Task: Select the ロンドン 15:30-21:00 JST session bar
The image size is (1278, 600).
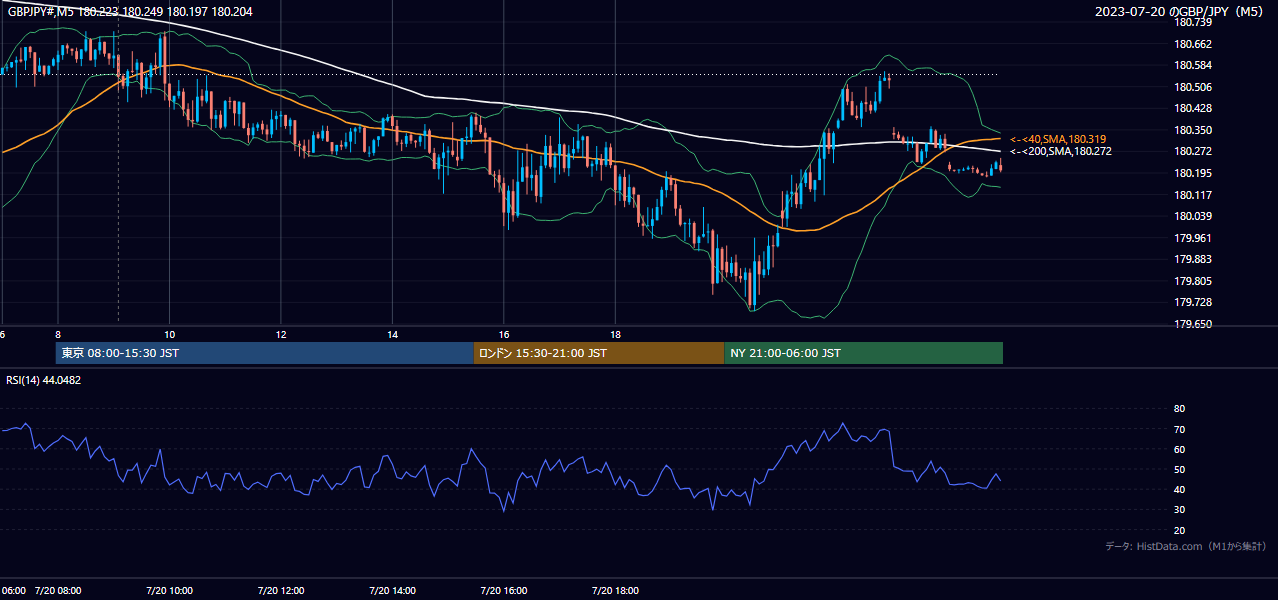Action: tap(599, 353)
